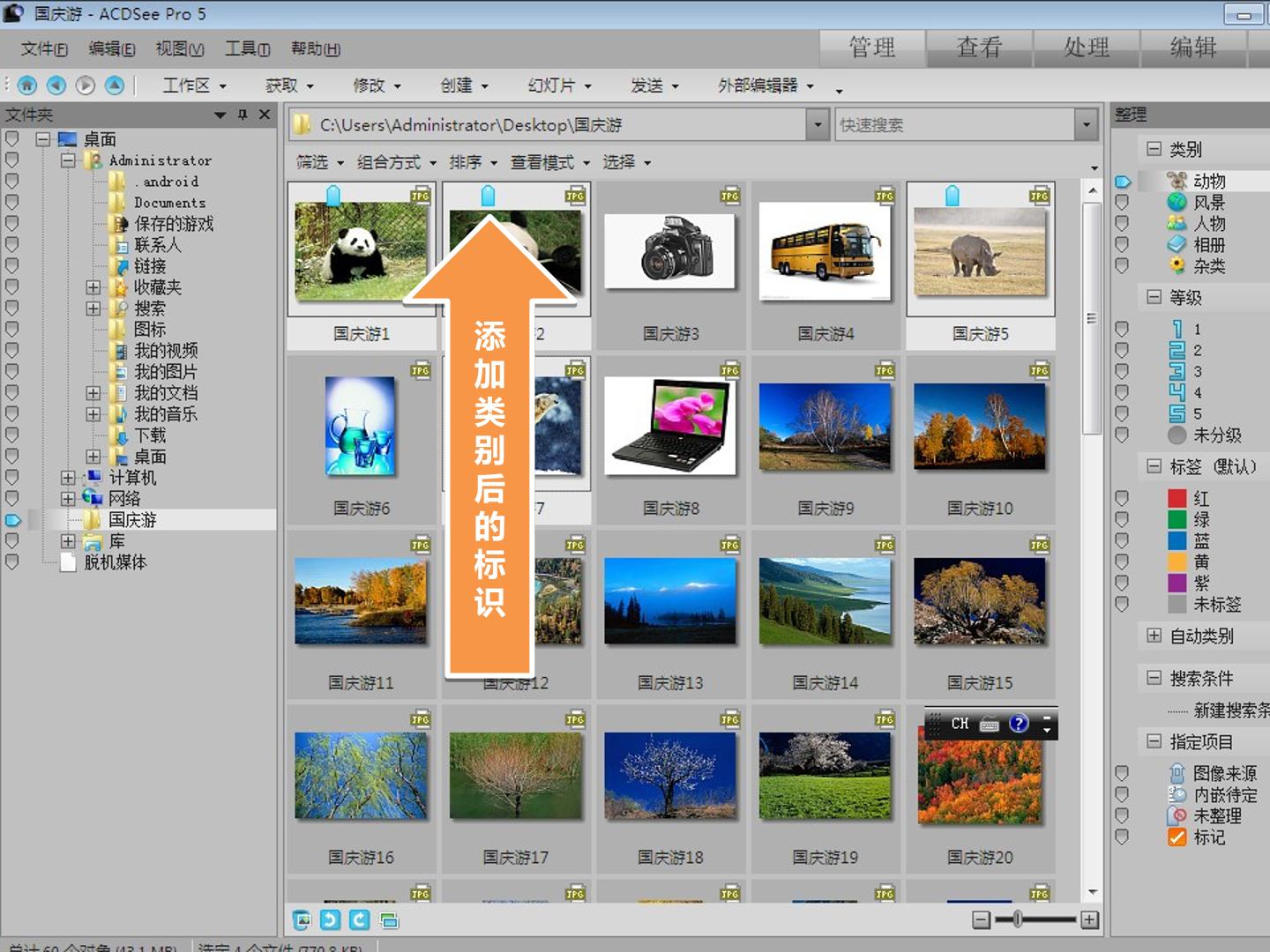Click the rating 1 icon
This screenshot has width=1270, height=952.
[1177, 329]
